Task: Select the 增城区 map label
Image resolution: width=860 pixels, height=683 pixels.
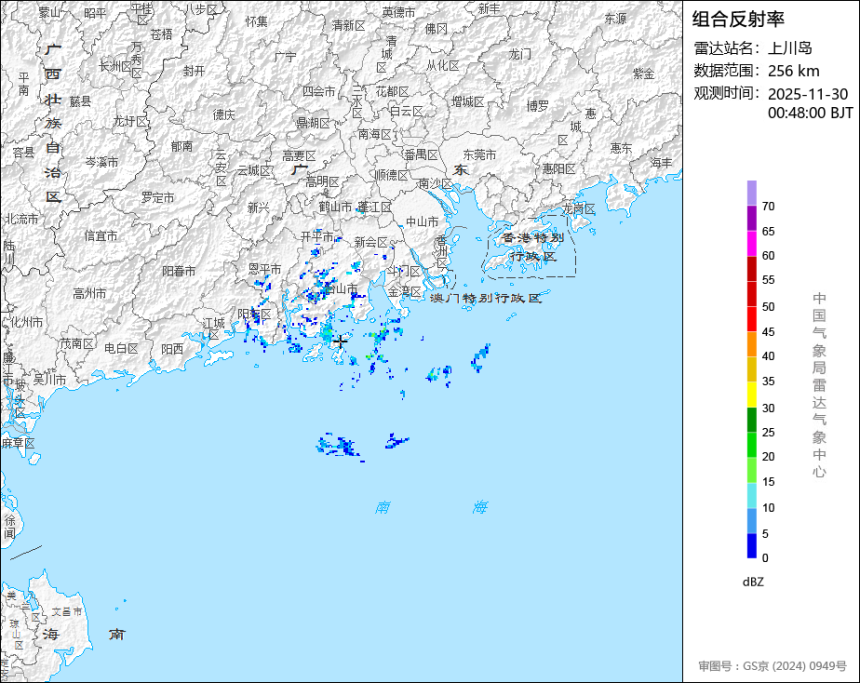Action: coord(468,101)
